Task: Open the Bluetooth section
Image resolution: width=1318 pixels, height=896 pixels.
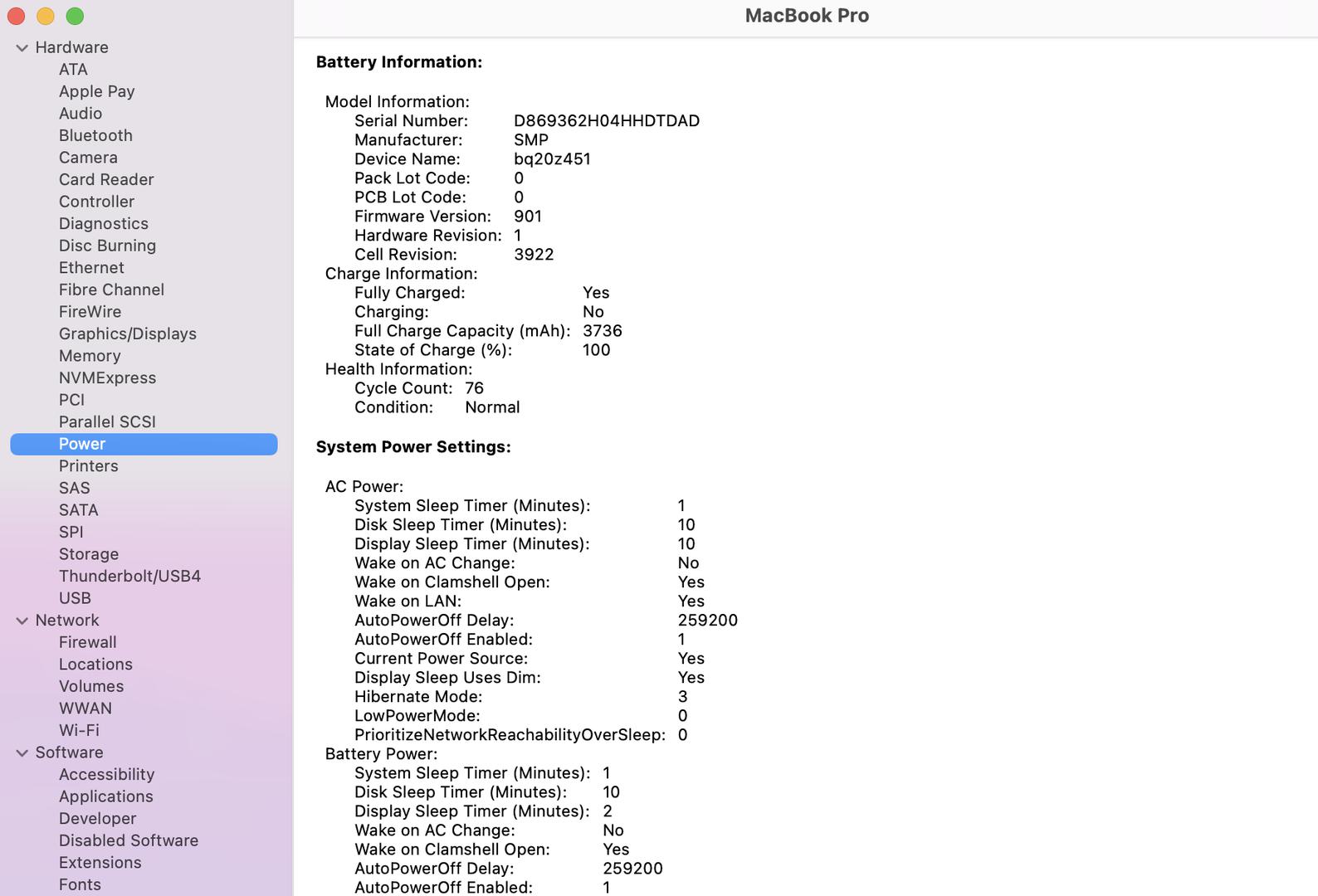Action: click(x=95, y=135)
